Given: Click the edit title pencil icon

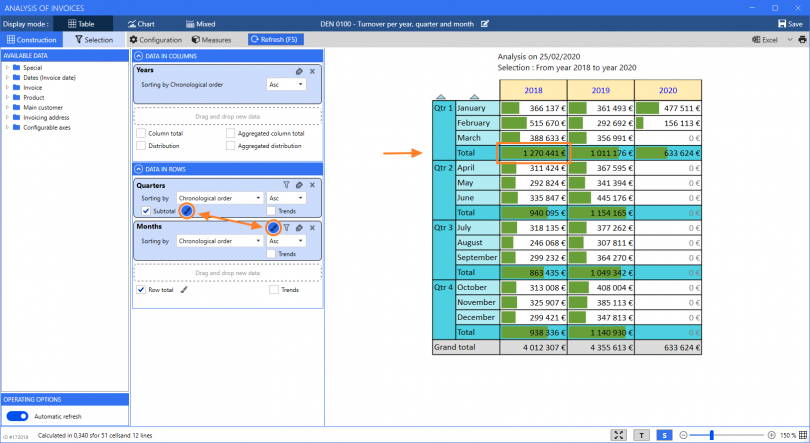Looking at the screenshot, I should [485, 24].
